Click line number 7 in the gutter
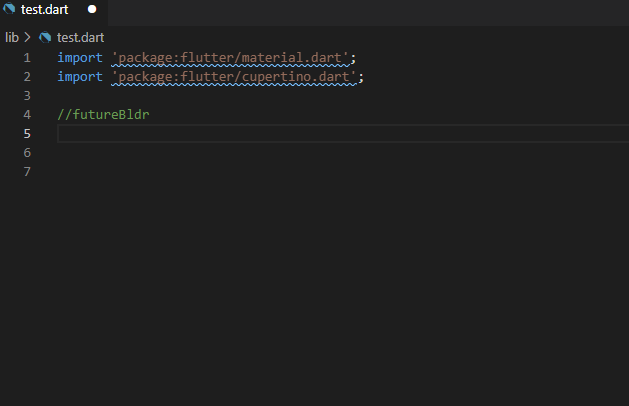This screenshot has height=406, width=629. coord(27,172)
